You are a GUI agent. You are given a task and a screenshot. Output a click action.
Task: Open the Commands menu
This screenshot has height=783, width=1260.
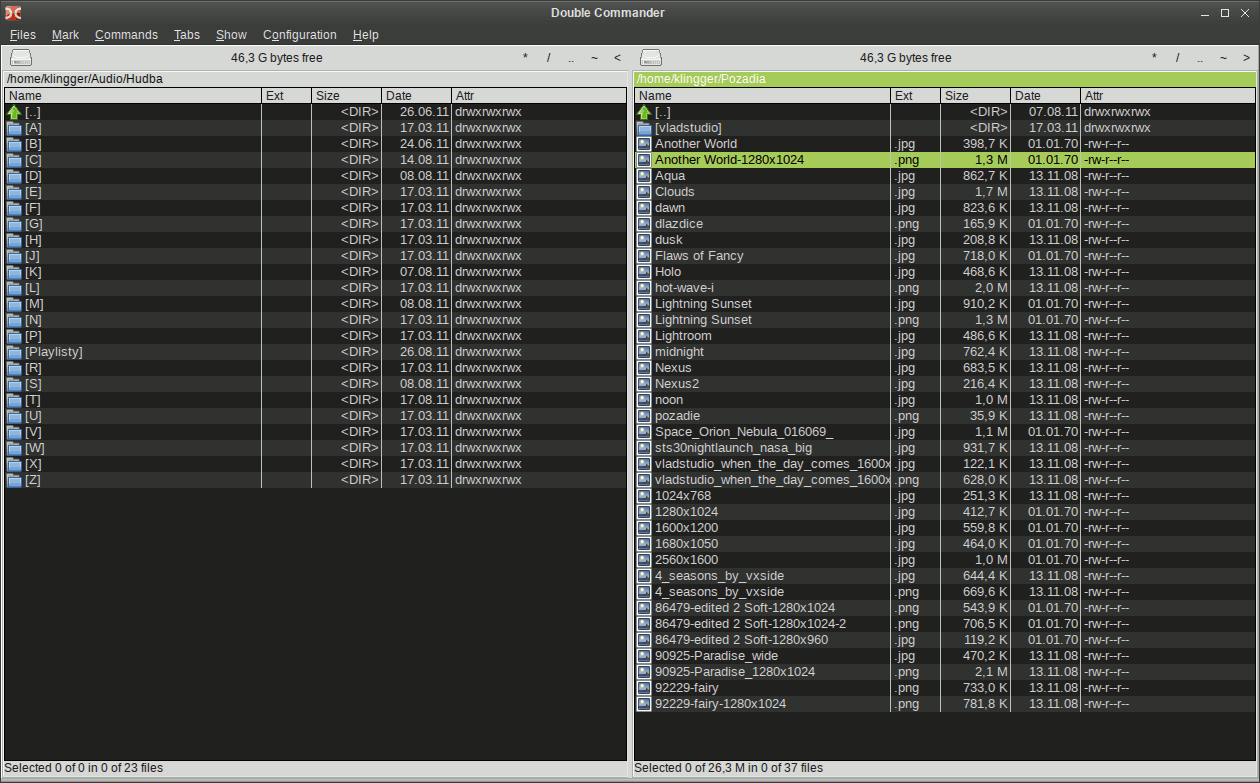pos(126,35)
